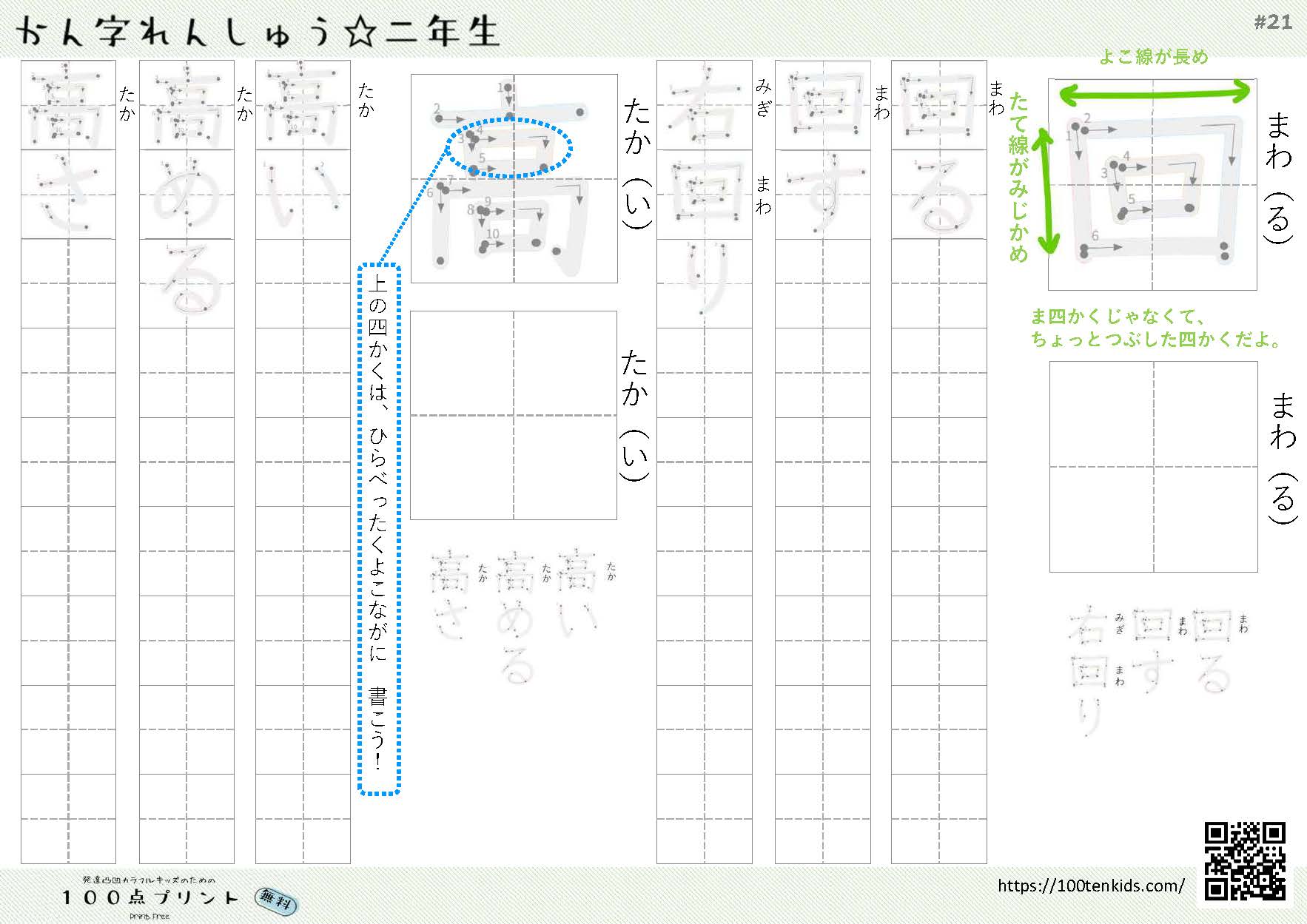Click the traced 右回り word in column
Viewport: 1307px width, 924px height.
[x=704, y=192]
